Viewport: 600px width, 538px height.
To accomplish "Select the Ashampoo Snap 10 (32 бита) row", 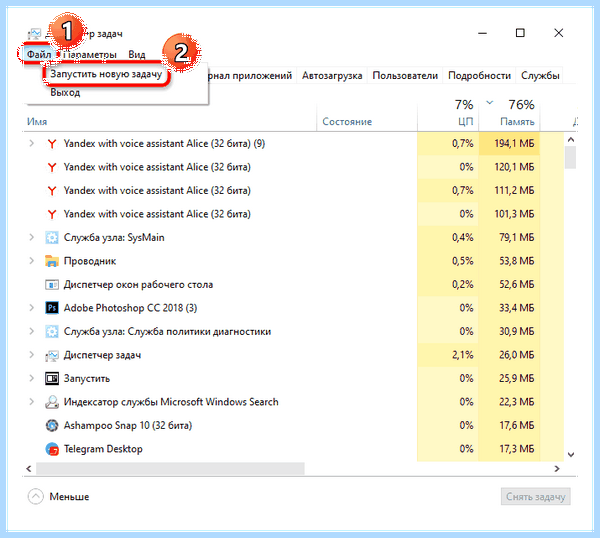I will point(293,426).
